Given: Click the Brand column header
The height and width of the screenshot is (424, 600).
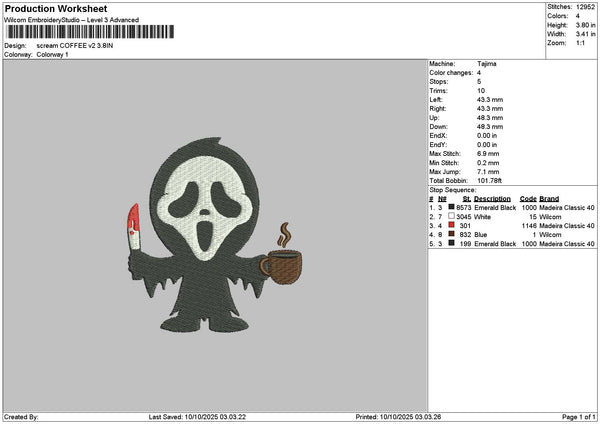Looking at the screenshot, I should (549, 199).
